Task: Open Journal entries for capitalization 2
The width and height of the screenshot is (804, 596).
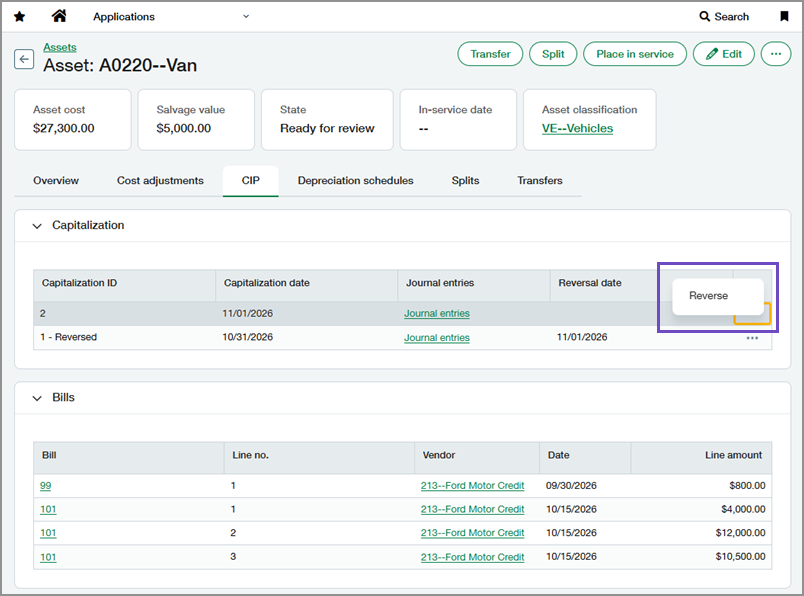Action: (437, 313)
